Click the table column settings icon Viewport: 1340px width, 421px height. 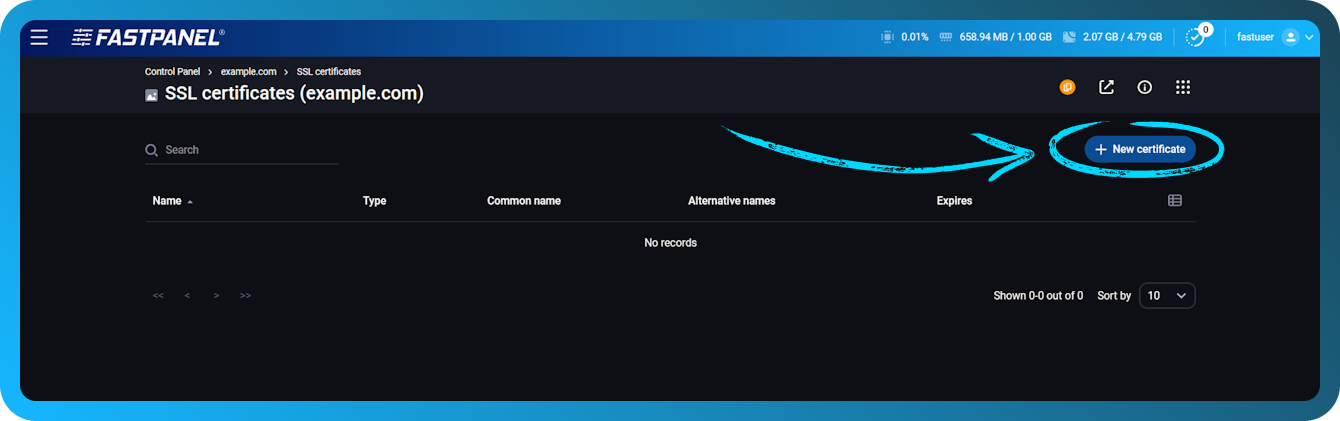click(x=1175, y=200)
